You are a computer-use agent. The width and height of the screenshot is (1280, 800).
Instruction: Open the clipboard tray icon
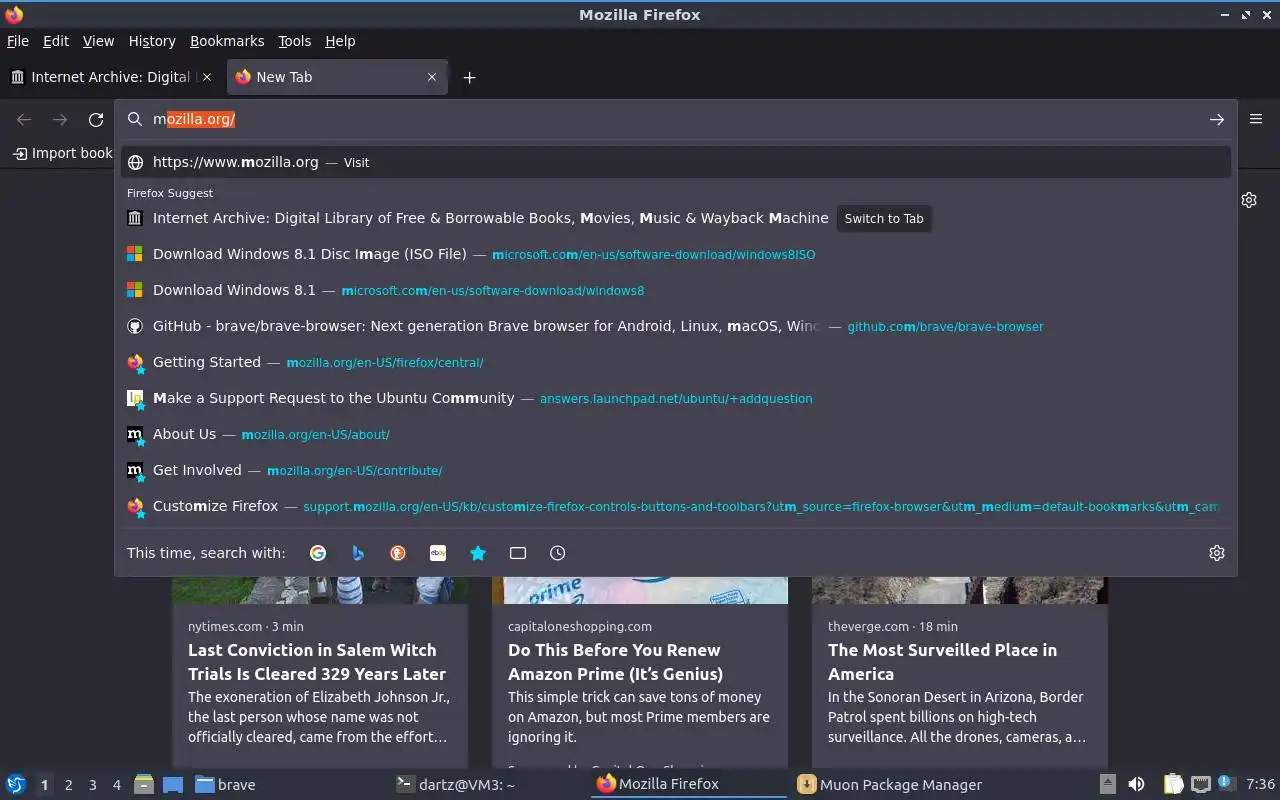click(1174, 785)
